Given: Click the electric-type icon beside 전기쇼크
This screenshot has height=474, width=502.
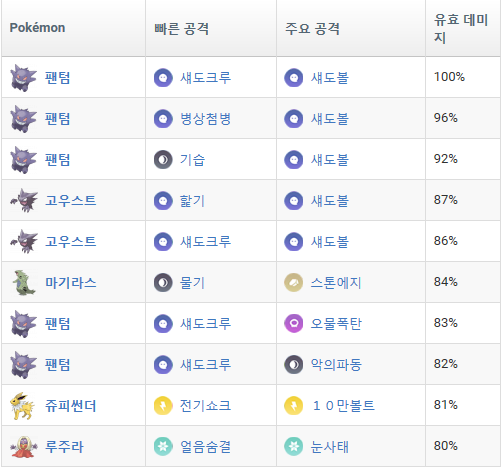Looking at the screenshot, I should tap(163, 406).
